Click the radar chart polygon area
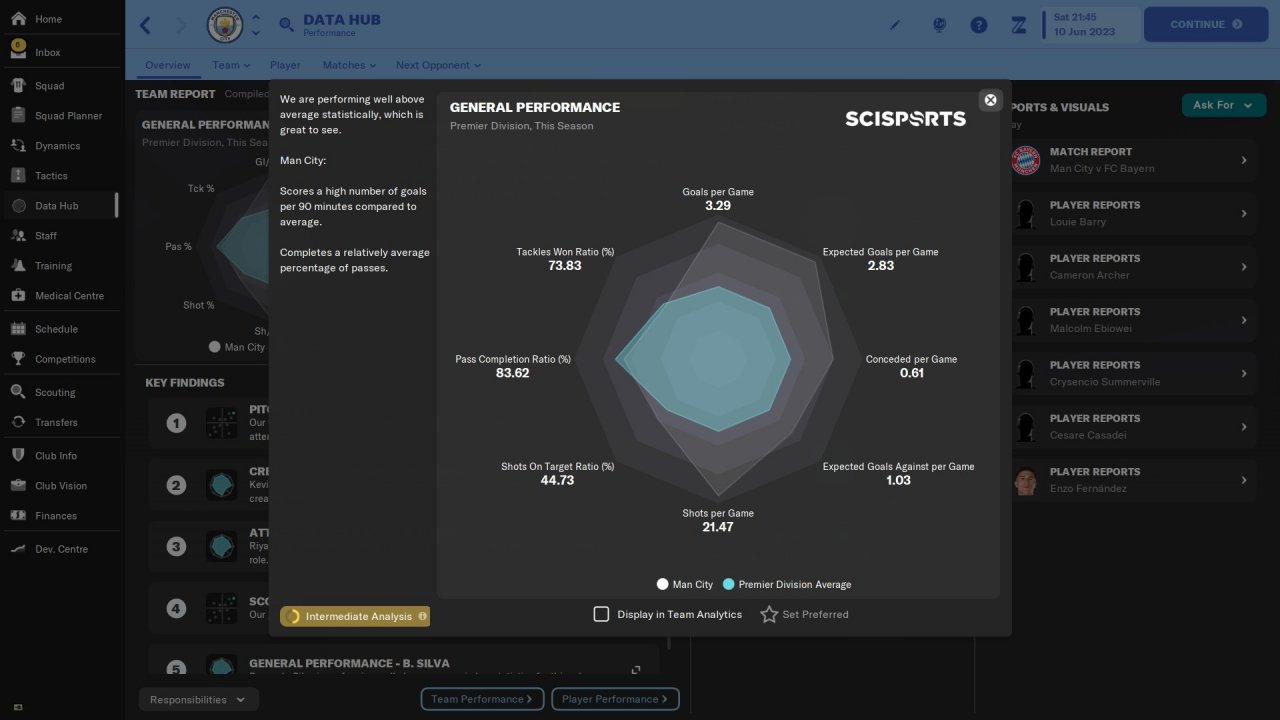The image size is (1280, 720). click(x=718, y=358)
